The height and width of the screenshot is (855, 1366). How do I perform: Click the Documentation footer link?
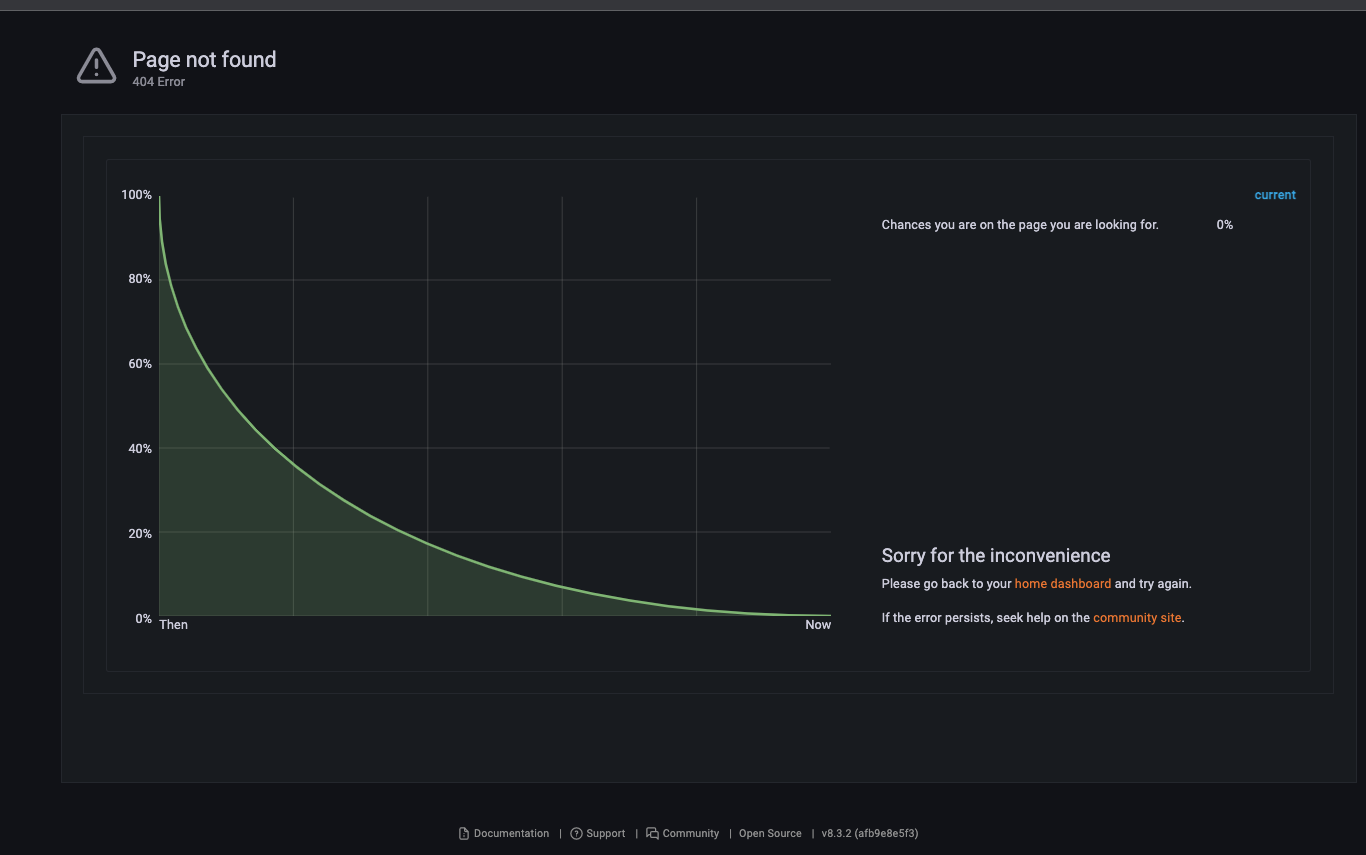point(511,833)
